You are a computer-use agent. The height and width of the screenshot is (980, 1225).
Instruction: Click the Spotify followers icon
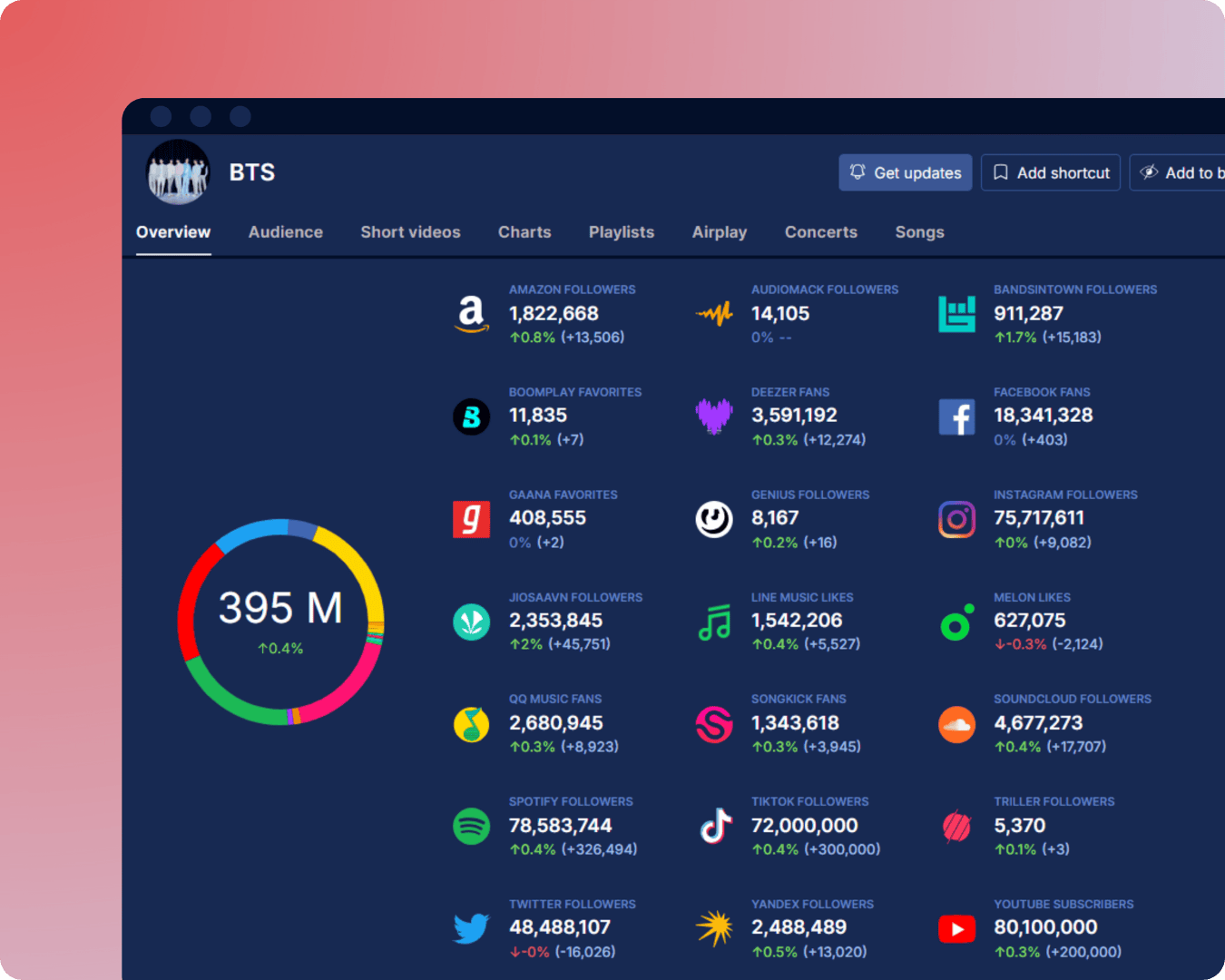[471, 827]
